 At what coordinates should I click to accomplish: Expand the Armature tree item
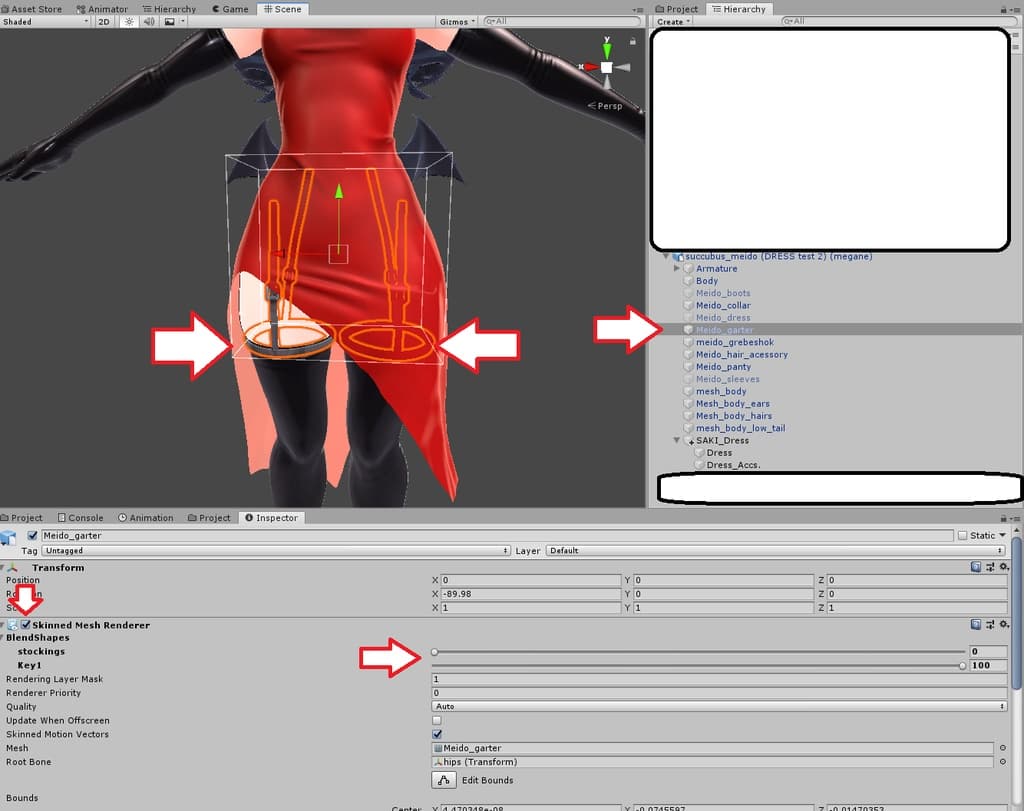[x=677, y=269]
